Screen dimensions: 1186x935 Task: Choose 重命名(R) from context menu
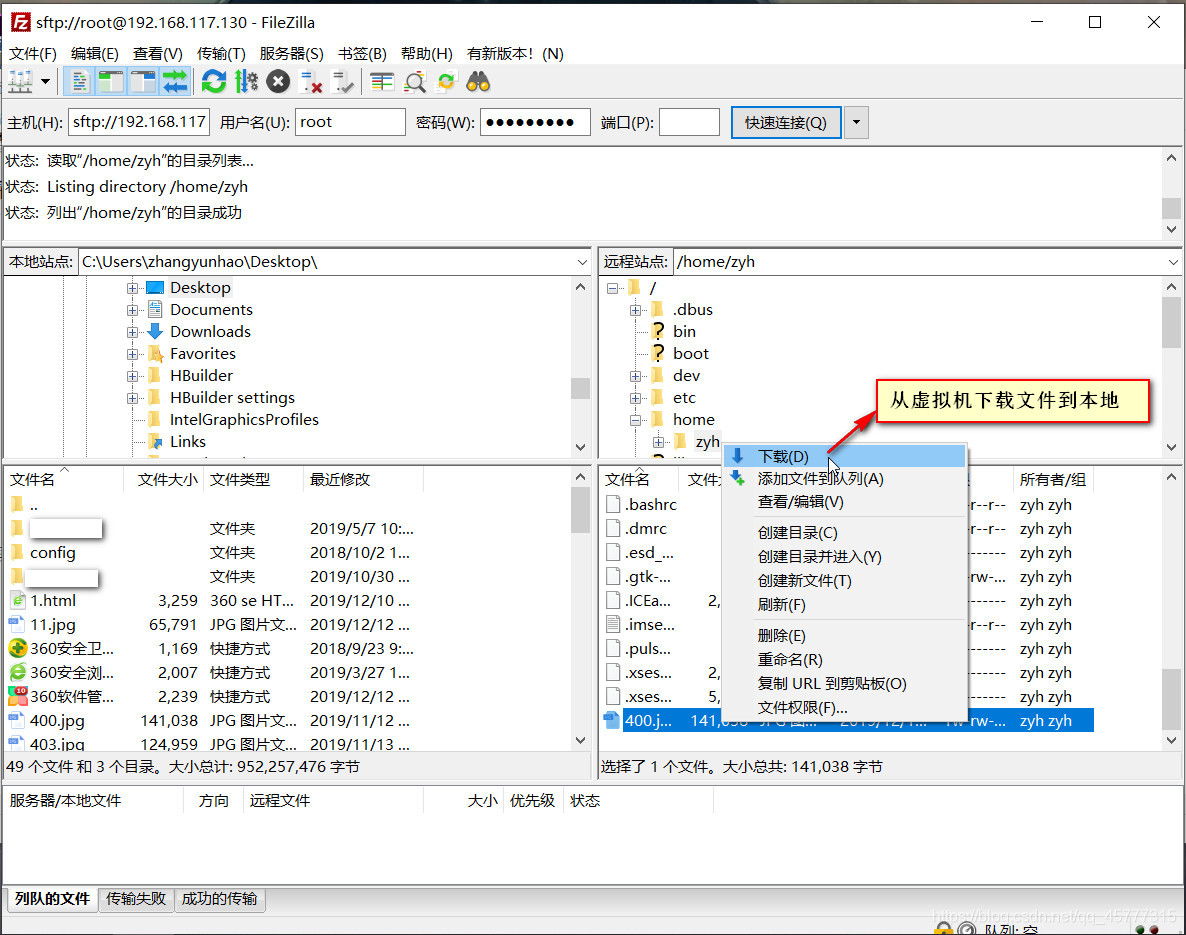844,660
